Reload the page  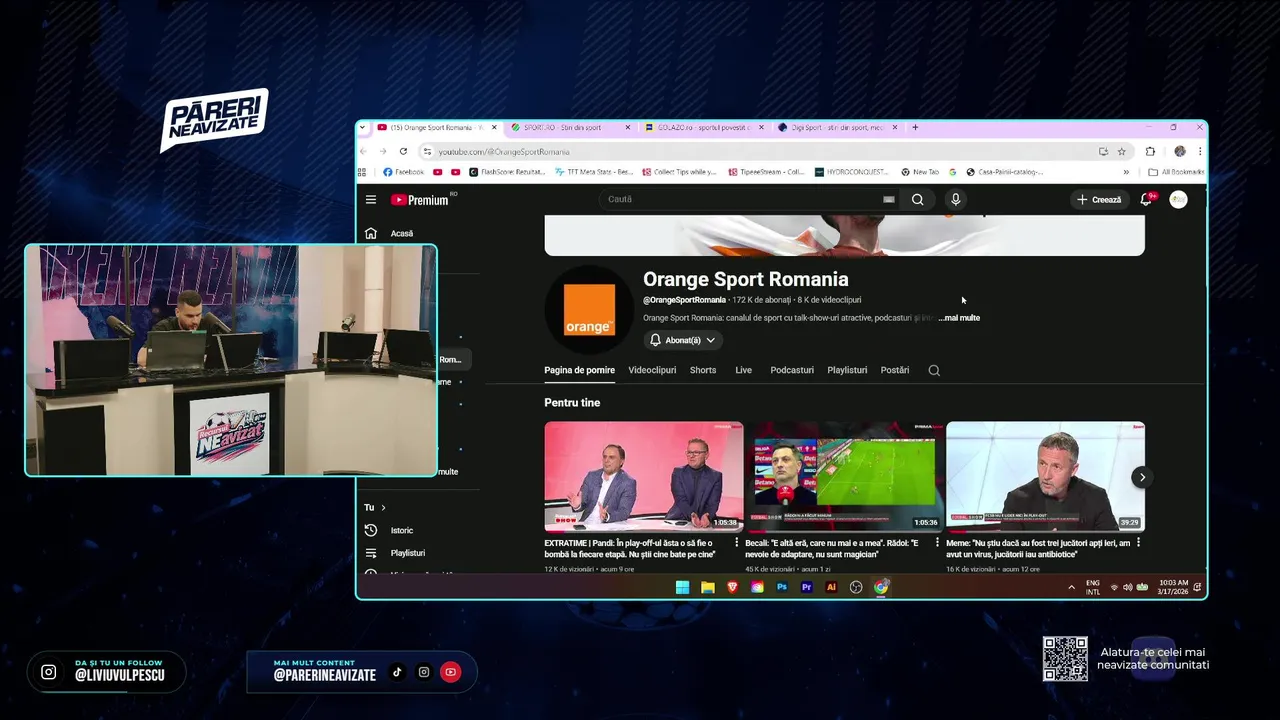403,151
